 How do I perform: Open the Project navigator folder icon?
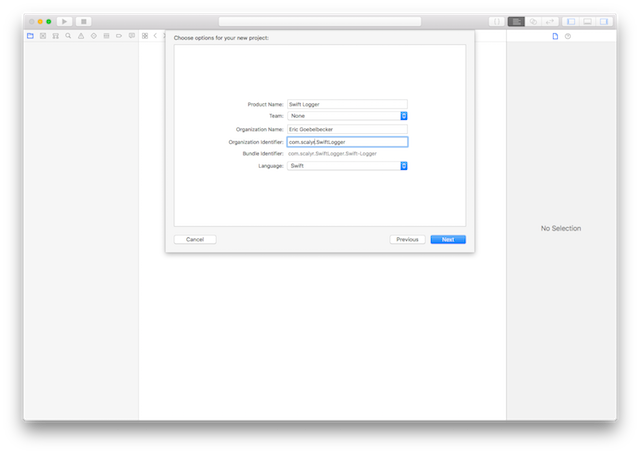pos(30,36)
